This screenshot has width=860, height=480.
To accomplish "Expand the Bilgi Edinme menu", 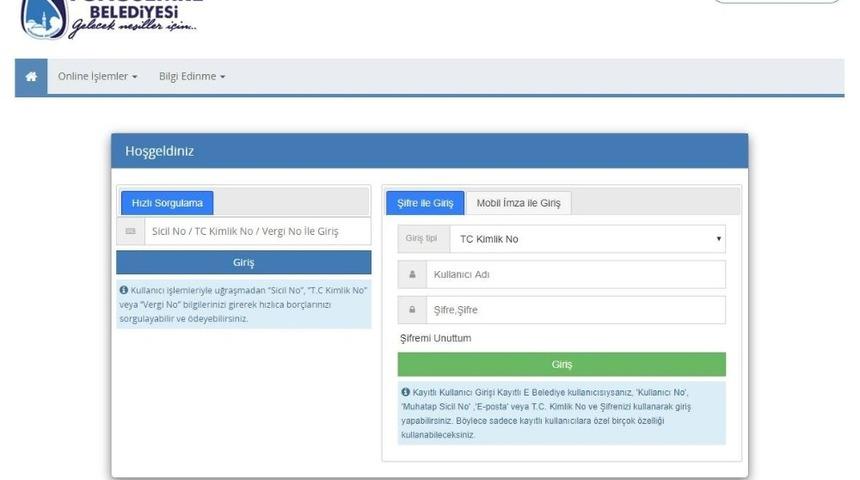I will coord(192,77).
